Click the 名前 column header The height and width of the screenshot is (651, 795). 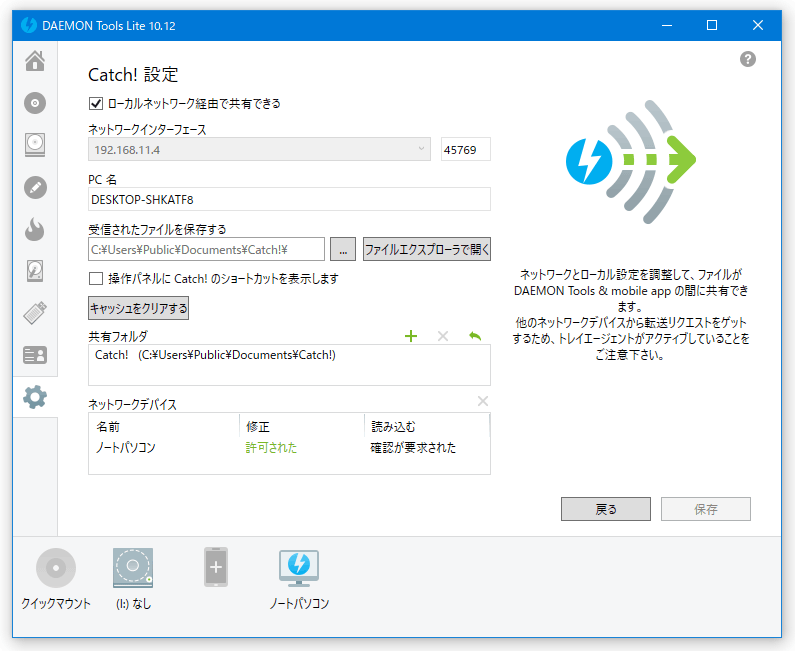click(x=164, y=426)
